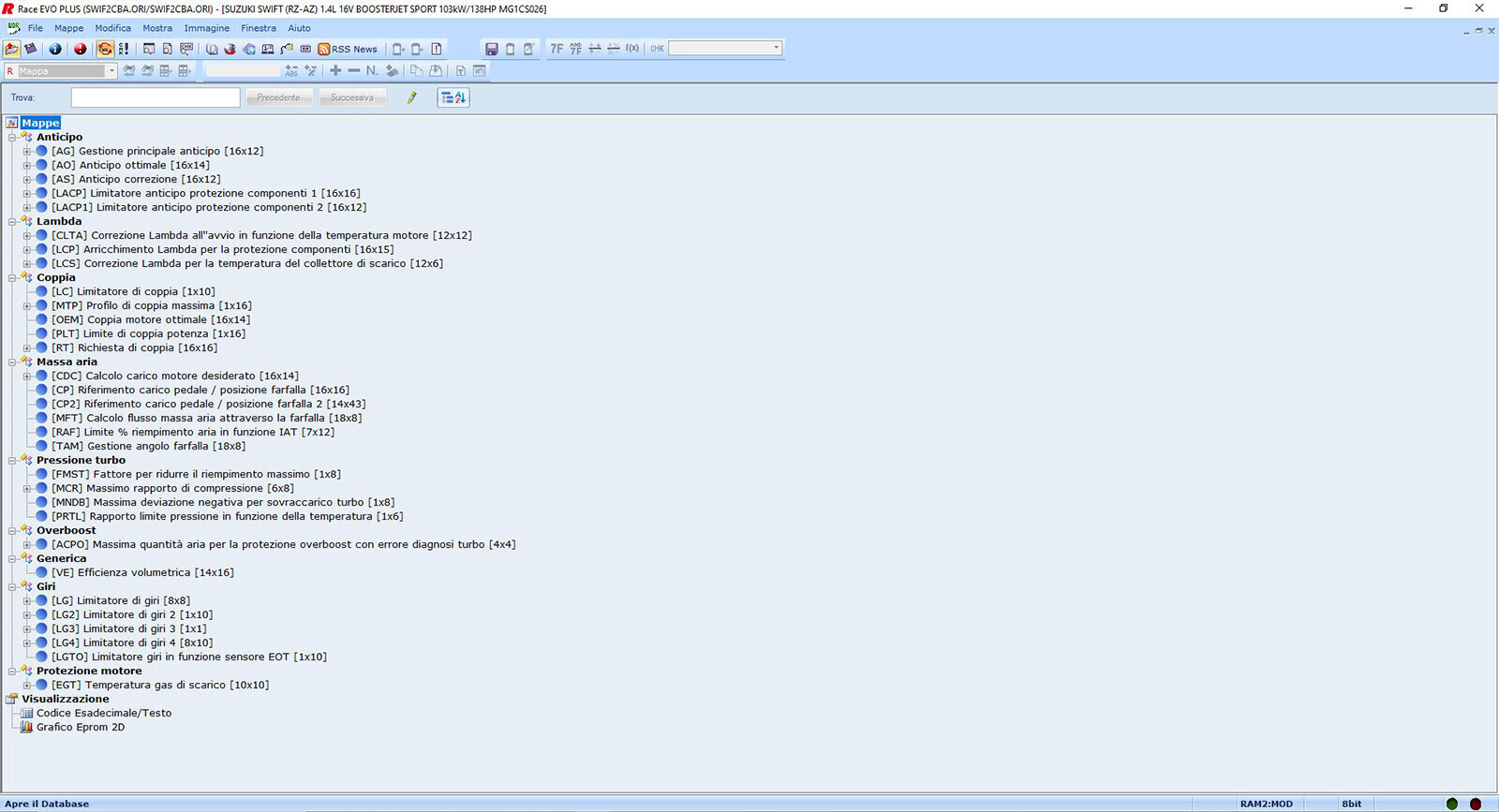Click the red alert toolbar icon
This screenshot has width=1499, height=812.
[x=80, y=49]
